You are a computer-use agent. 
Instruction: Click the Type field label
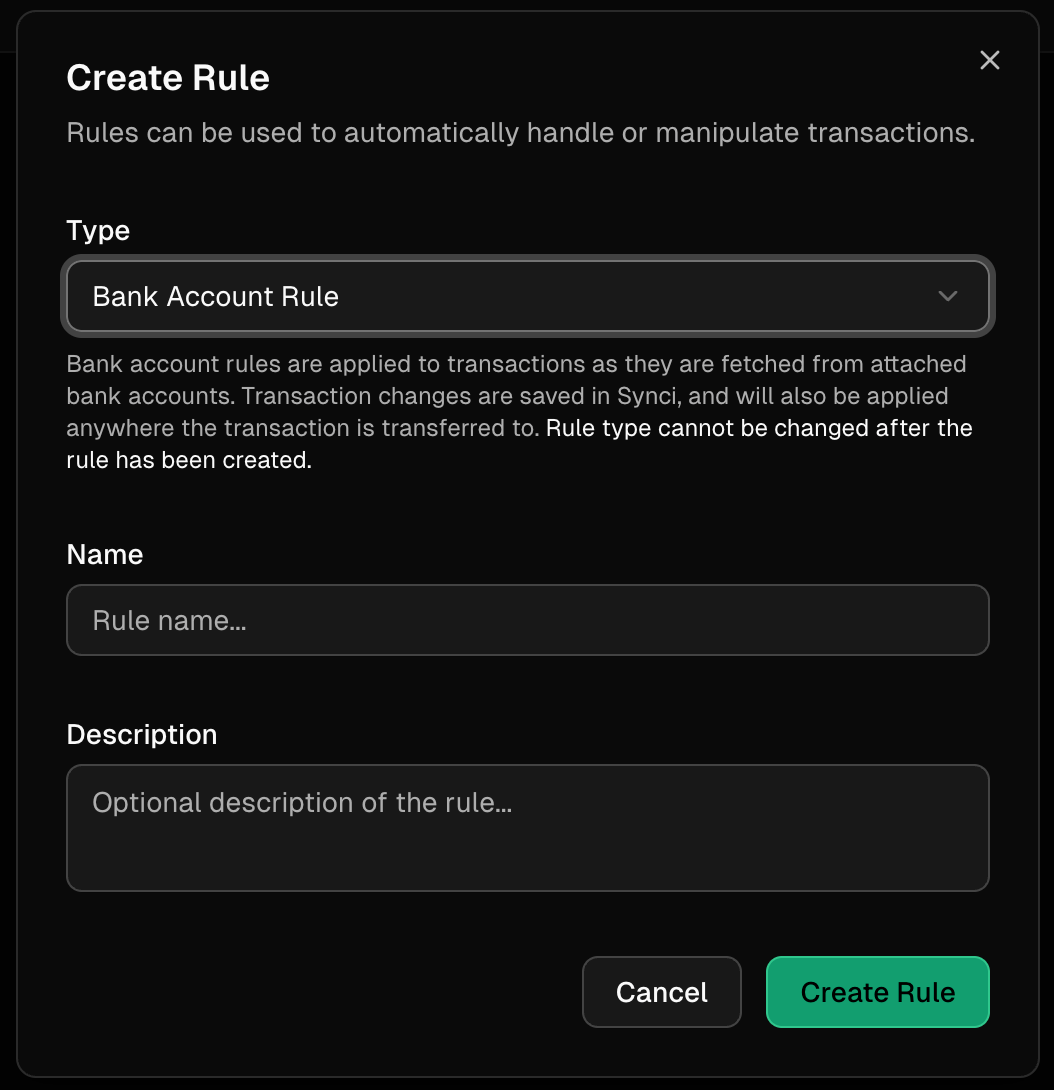pyautogui.click(x=98, y=231)
